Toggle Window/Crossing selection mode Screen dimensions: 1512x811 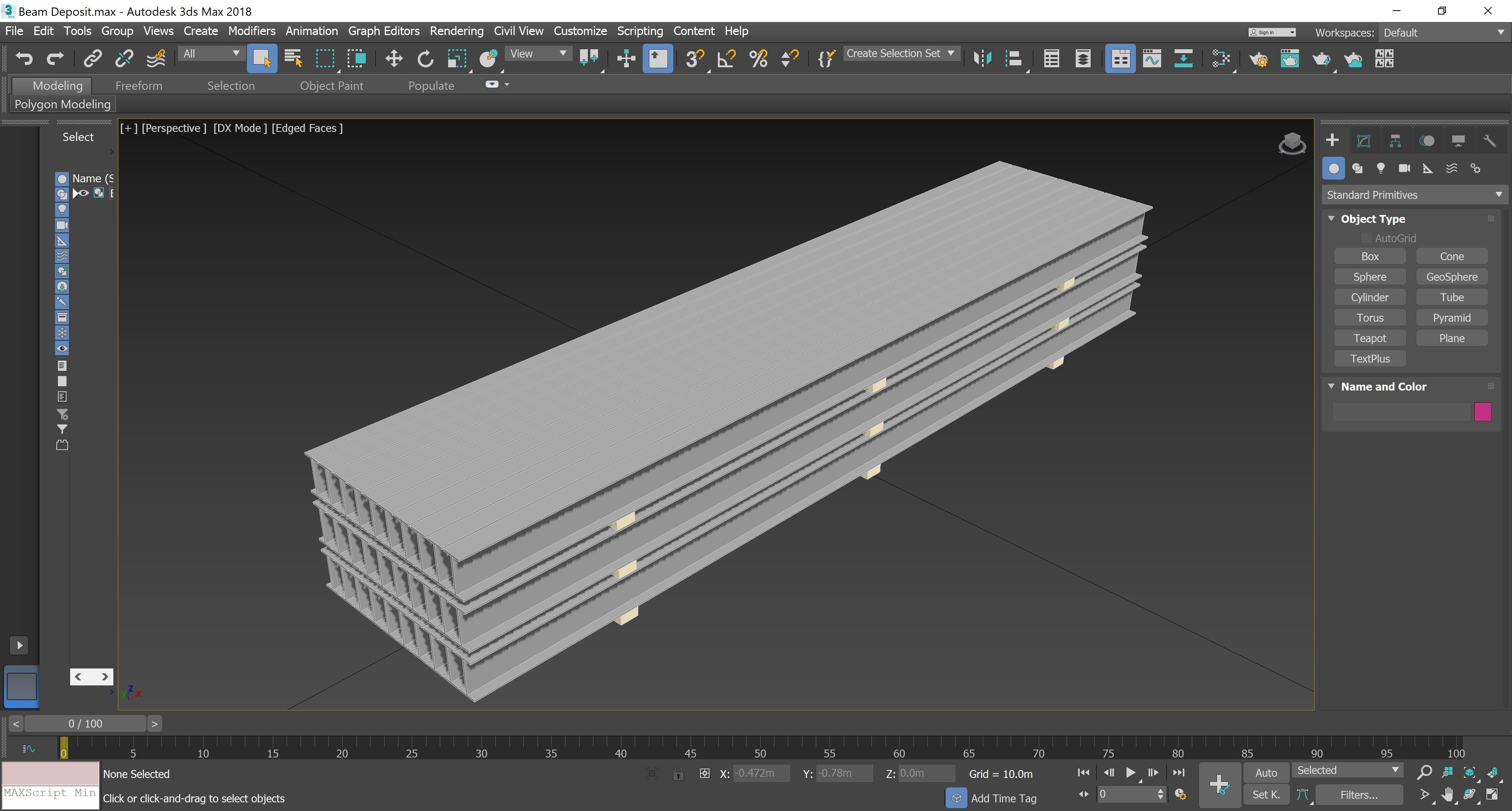click(356, 59)
